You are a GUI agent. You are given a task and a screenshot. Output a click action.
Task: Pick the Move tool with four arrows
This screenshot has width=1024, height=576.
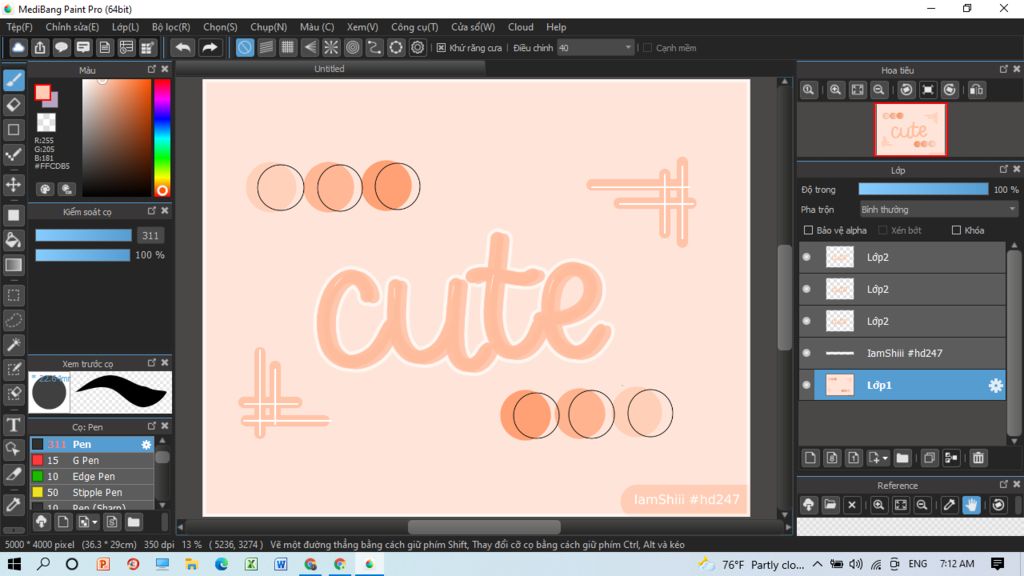pos(14,184)
